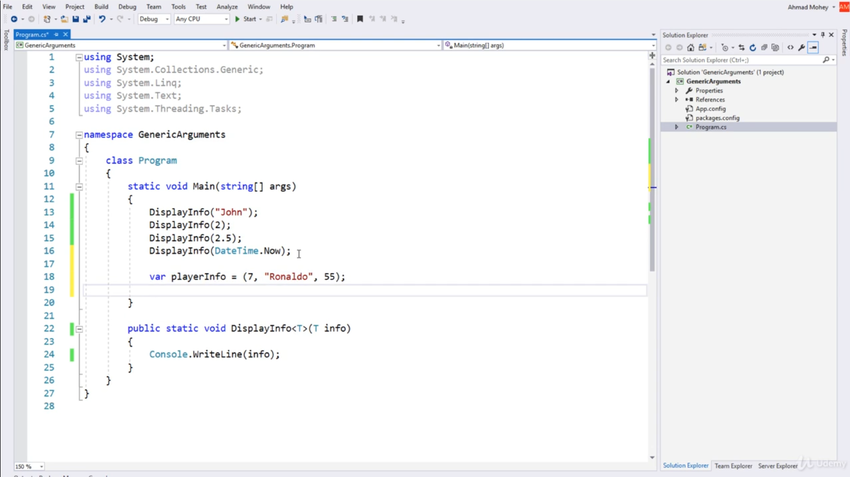Collapse the Main method block
The height and width of the screenshot is (477, 850).
pyautogui.click(x=79, y=186)
